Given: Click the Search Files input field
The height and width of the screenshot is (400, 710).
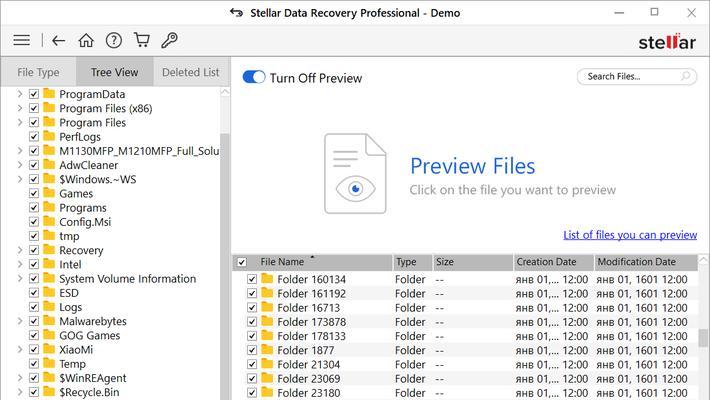Looking at the screenshot, I should [x=632, y=77].
